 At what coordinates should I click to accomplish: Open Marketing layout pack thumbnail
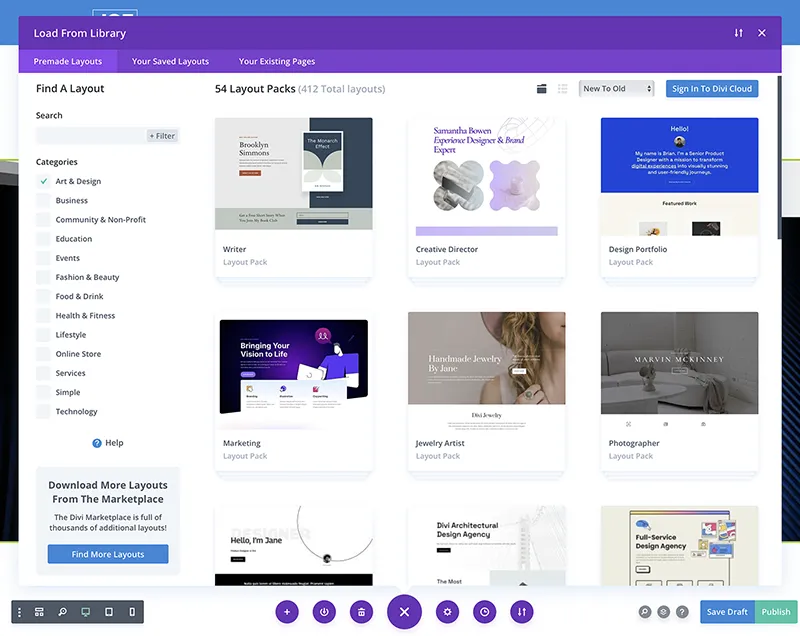(294, 370)
